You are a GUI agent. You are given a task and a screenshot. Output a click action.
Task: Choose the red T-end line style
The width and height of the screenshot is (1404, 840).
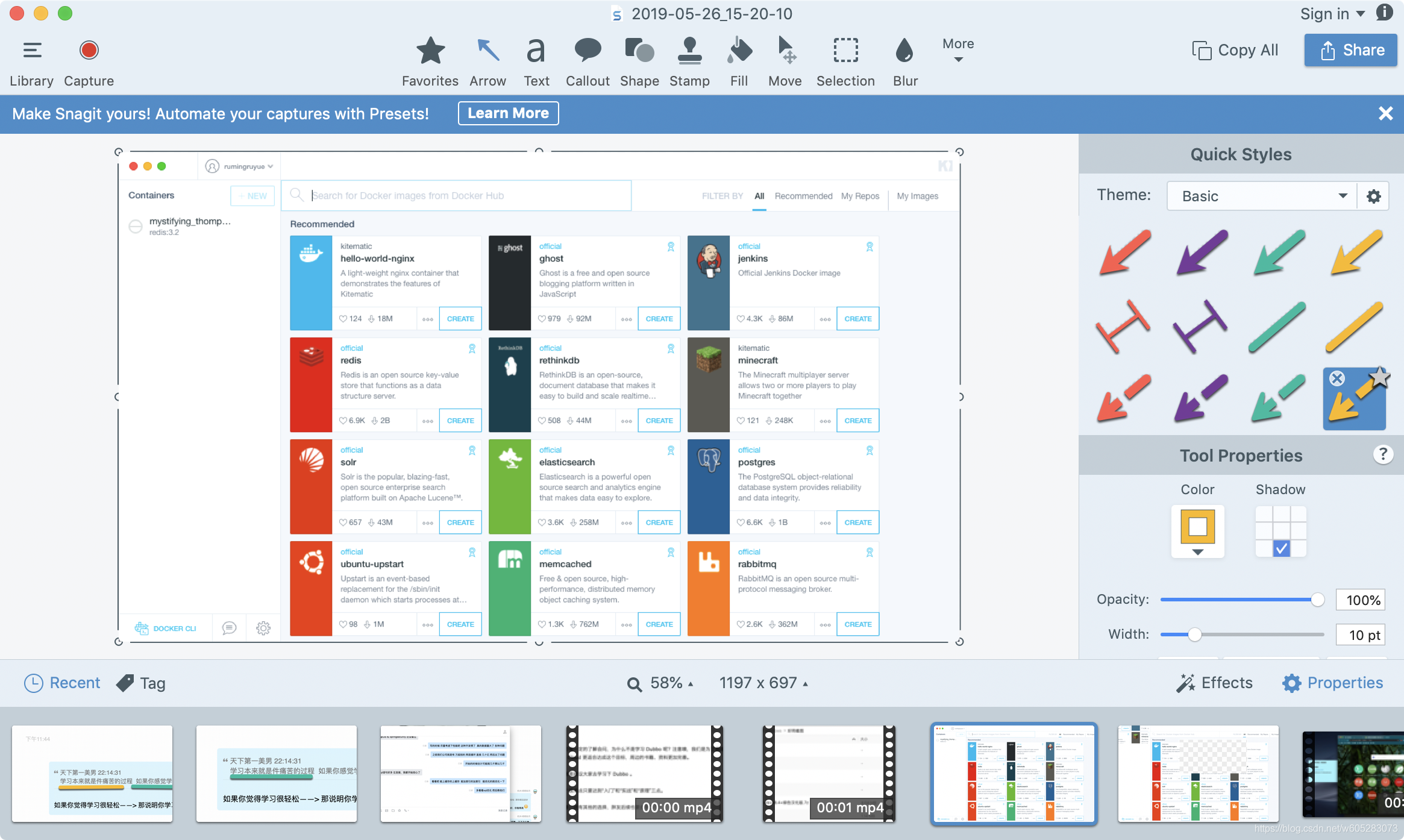click(1124, 326)
